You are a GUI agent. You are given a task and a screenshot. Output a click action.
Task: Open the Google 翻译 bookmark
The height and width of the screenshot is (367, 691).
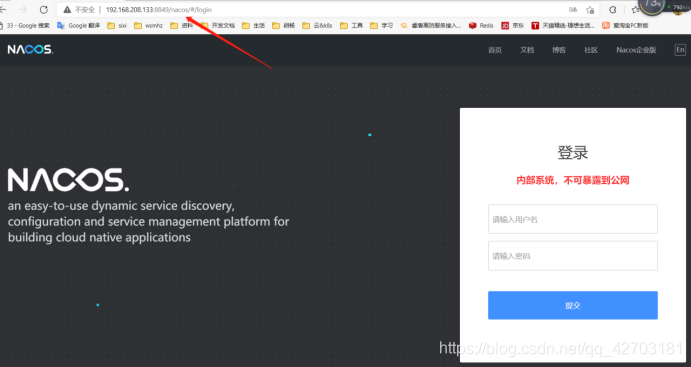click(78, 26)
